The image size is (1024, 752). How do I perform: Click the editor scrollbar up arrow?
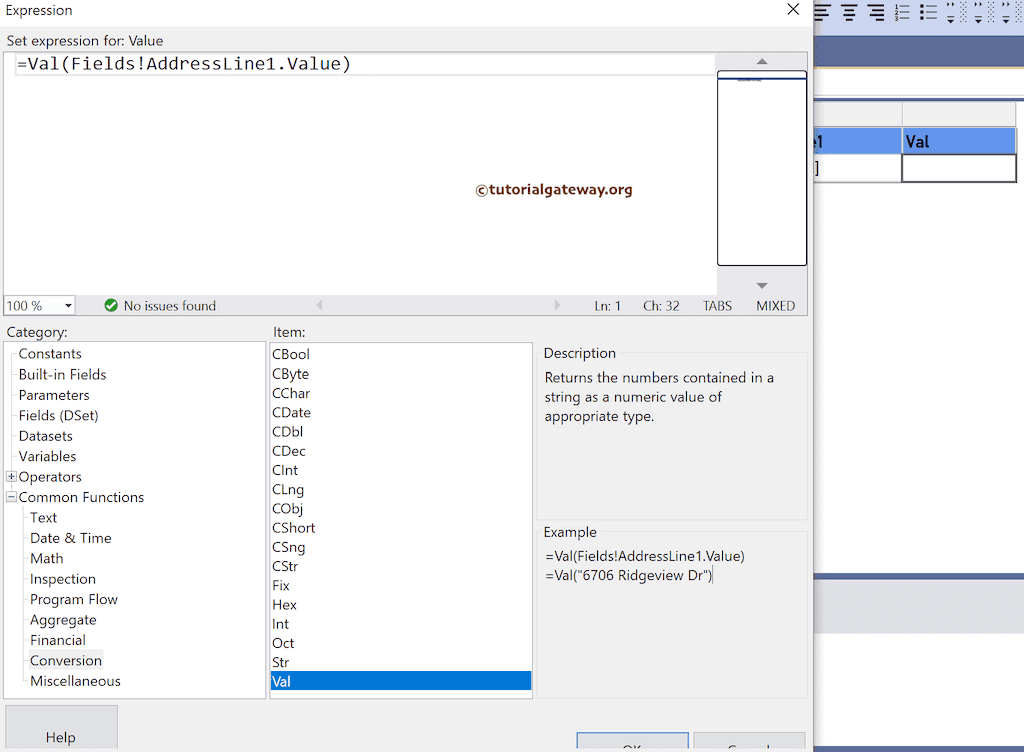(761, 61)
